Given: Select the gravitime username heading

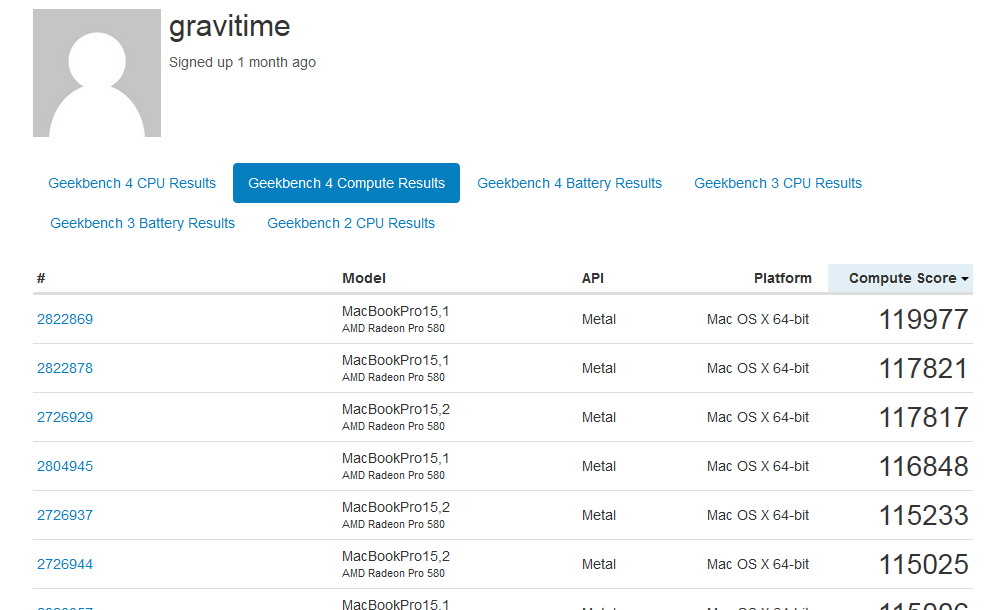Looking at the screenshot, I should (x=230, y=27).
